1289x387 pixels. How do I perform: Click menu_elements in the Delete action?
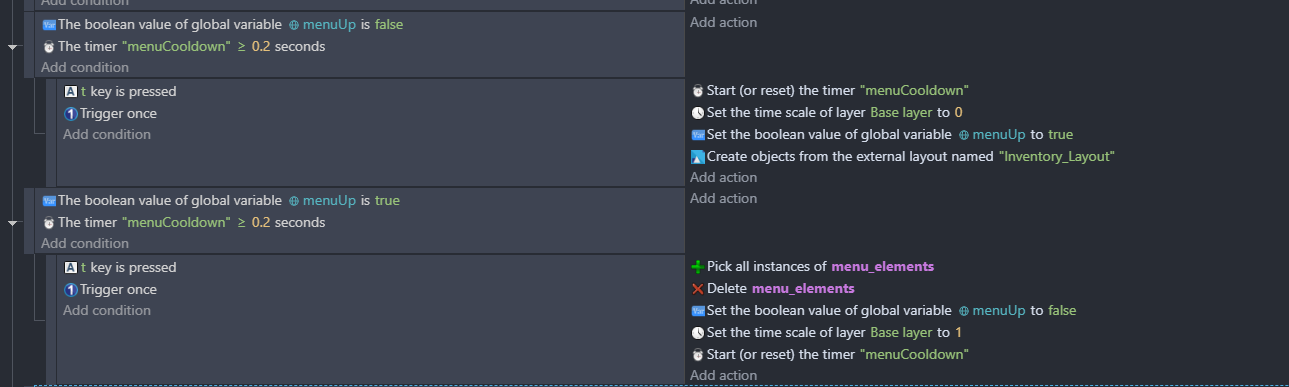(803, 288)
